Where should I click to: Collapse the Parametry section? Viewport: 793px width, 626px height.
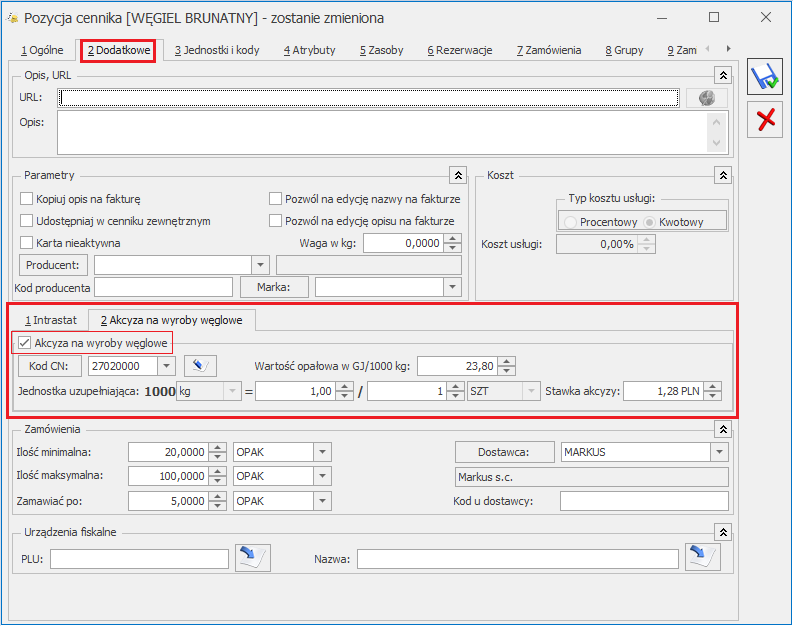click(458, 175)
